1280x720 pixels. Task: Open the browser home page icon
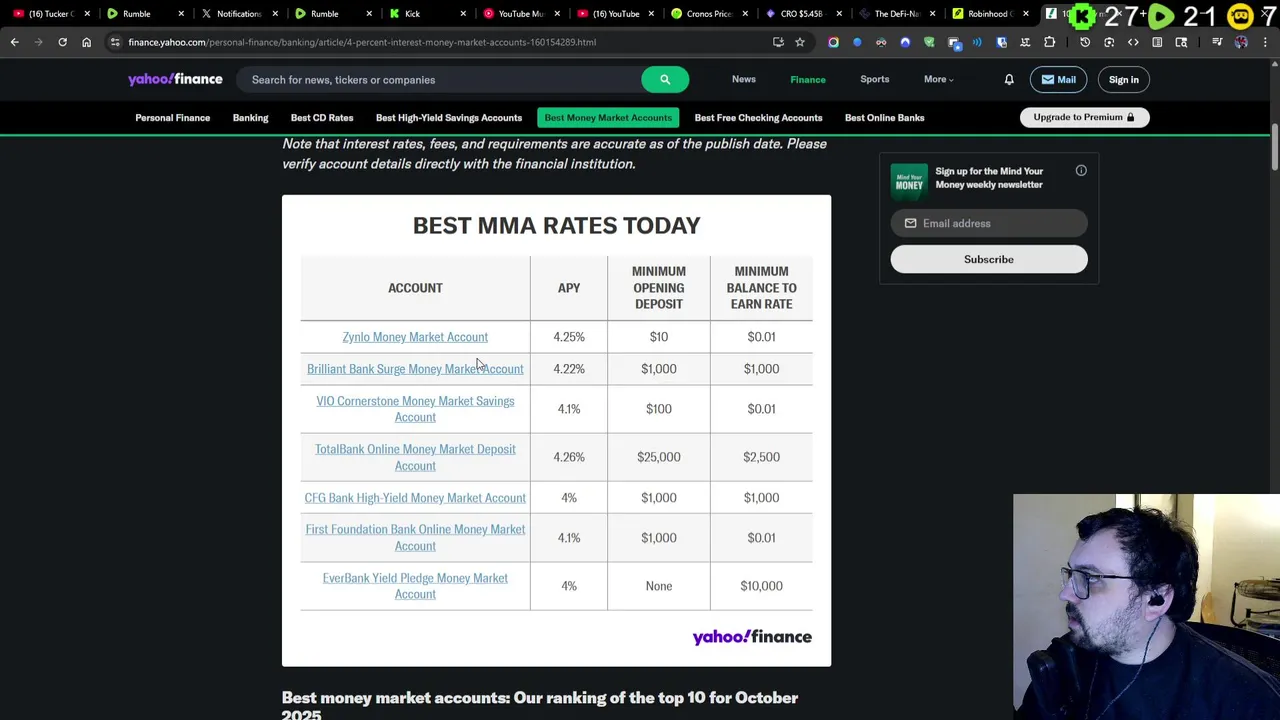[86, 42]
